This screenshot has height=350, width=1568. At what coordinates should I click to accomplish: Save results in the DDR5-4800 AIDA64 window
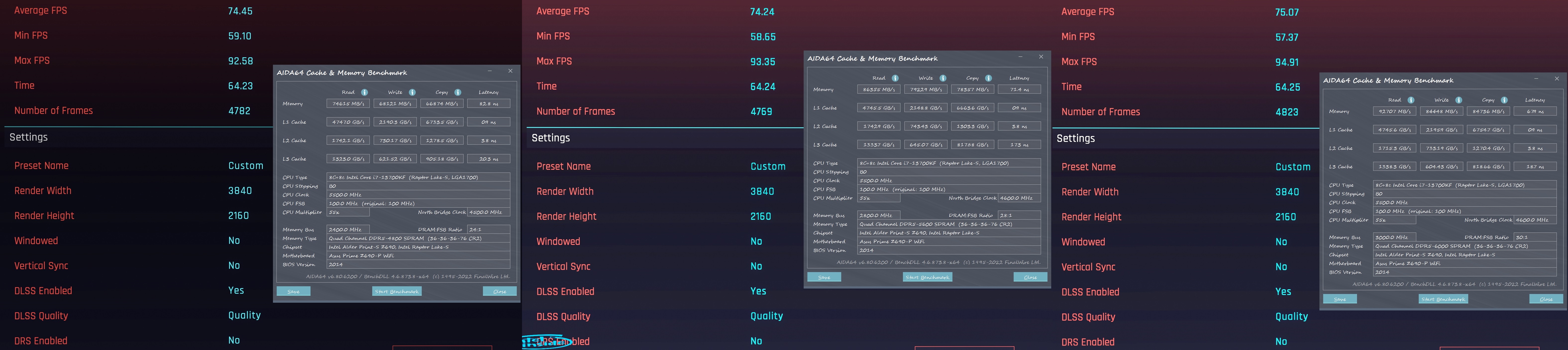click(293, 292)
